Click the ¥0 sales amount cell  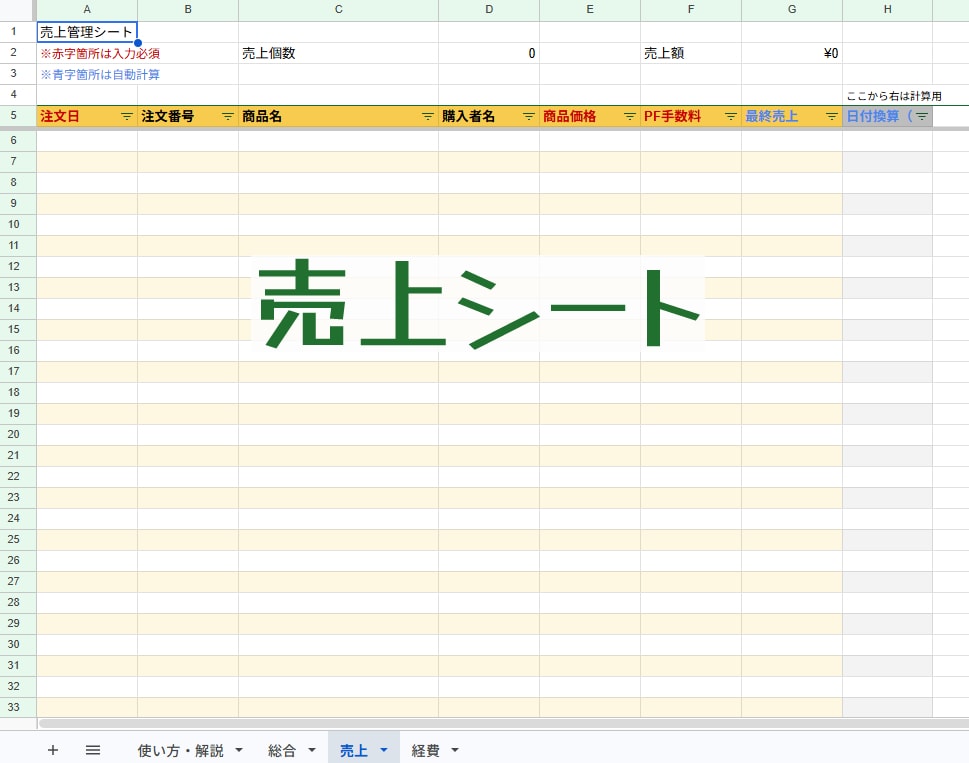pos(792,53)
